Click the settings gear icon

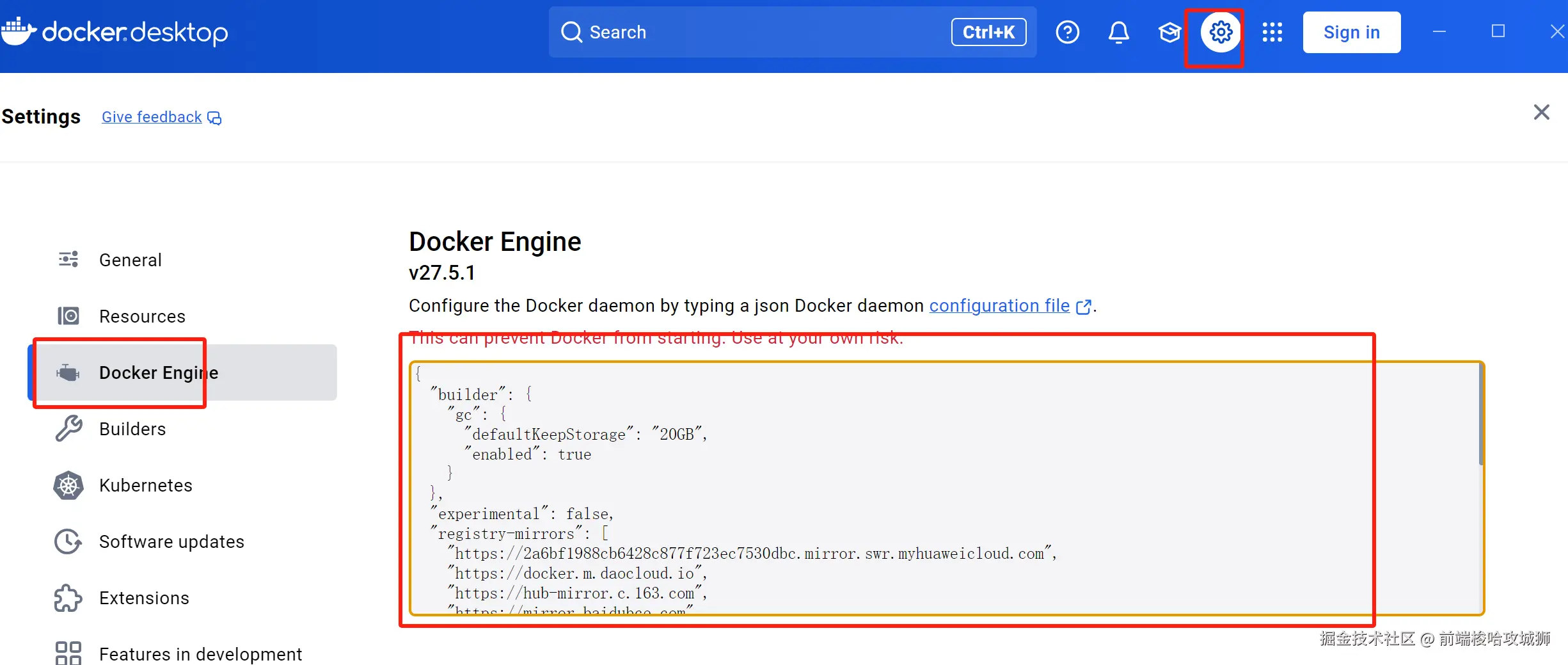click(x=1221, y=32)
